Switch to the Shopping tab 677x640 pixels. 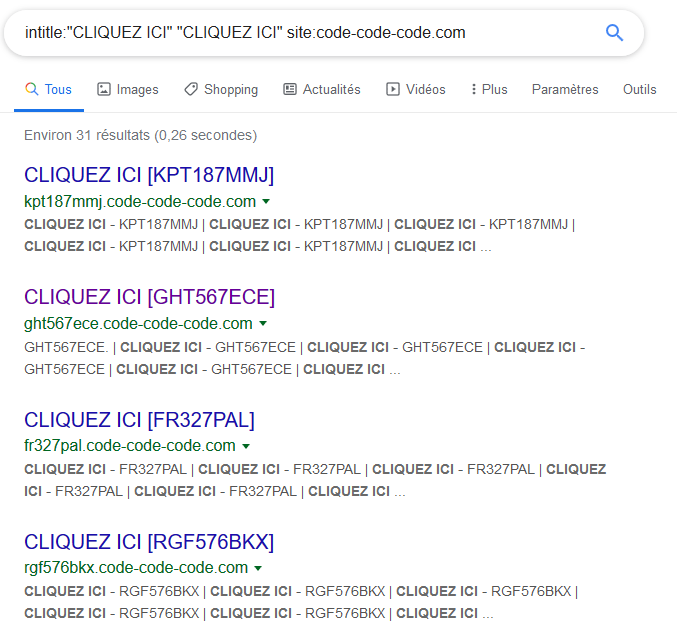tap(221, 89)
